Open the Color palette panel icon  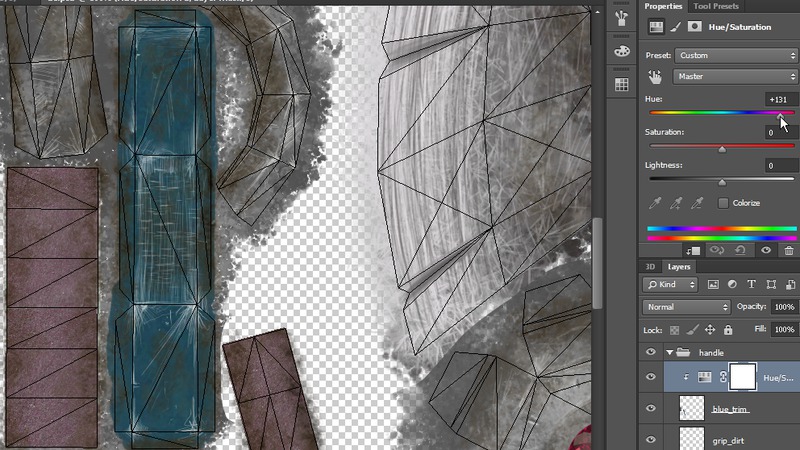click(621, 51)
